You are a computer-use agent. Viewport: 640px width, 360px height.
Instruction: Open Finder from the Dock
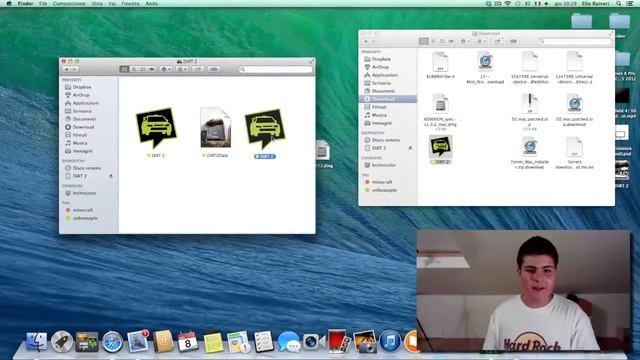tap(36, 341)
